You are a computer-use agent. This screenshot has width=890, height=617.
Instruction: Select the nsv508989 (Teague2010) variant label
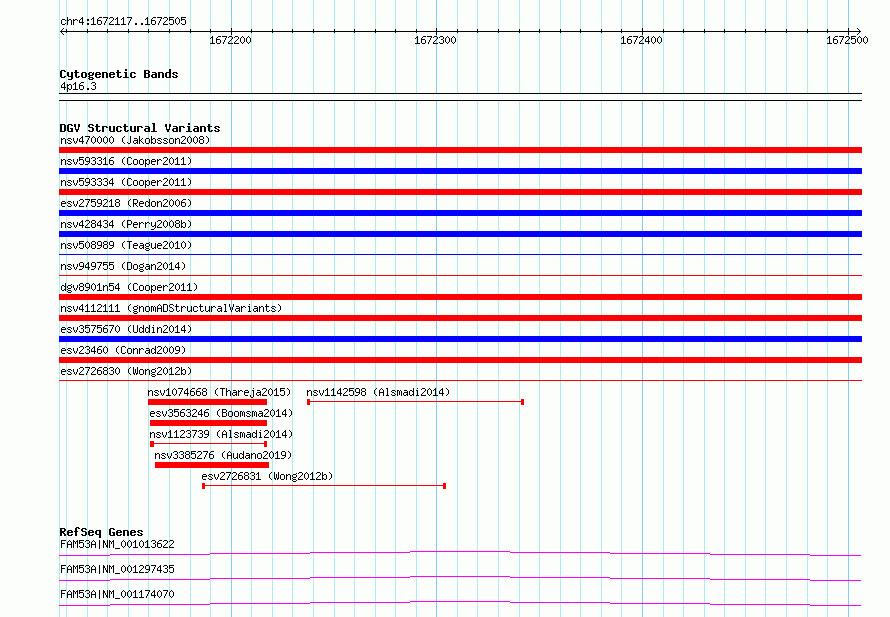(x=126, y=245)
